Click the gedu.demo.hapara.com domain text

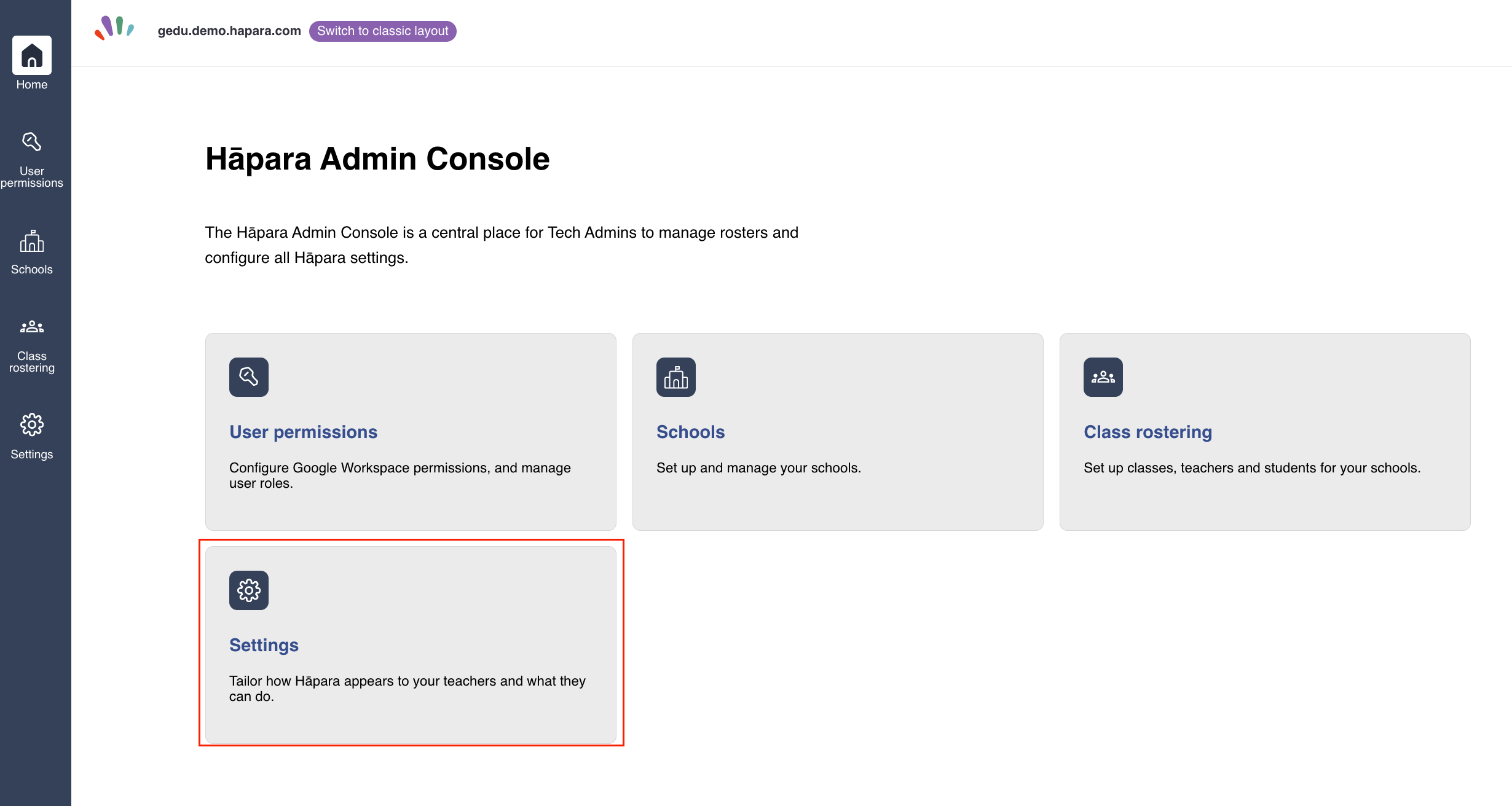tap(229, 31)
